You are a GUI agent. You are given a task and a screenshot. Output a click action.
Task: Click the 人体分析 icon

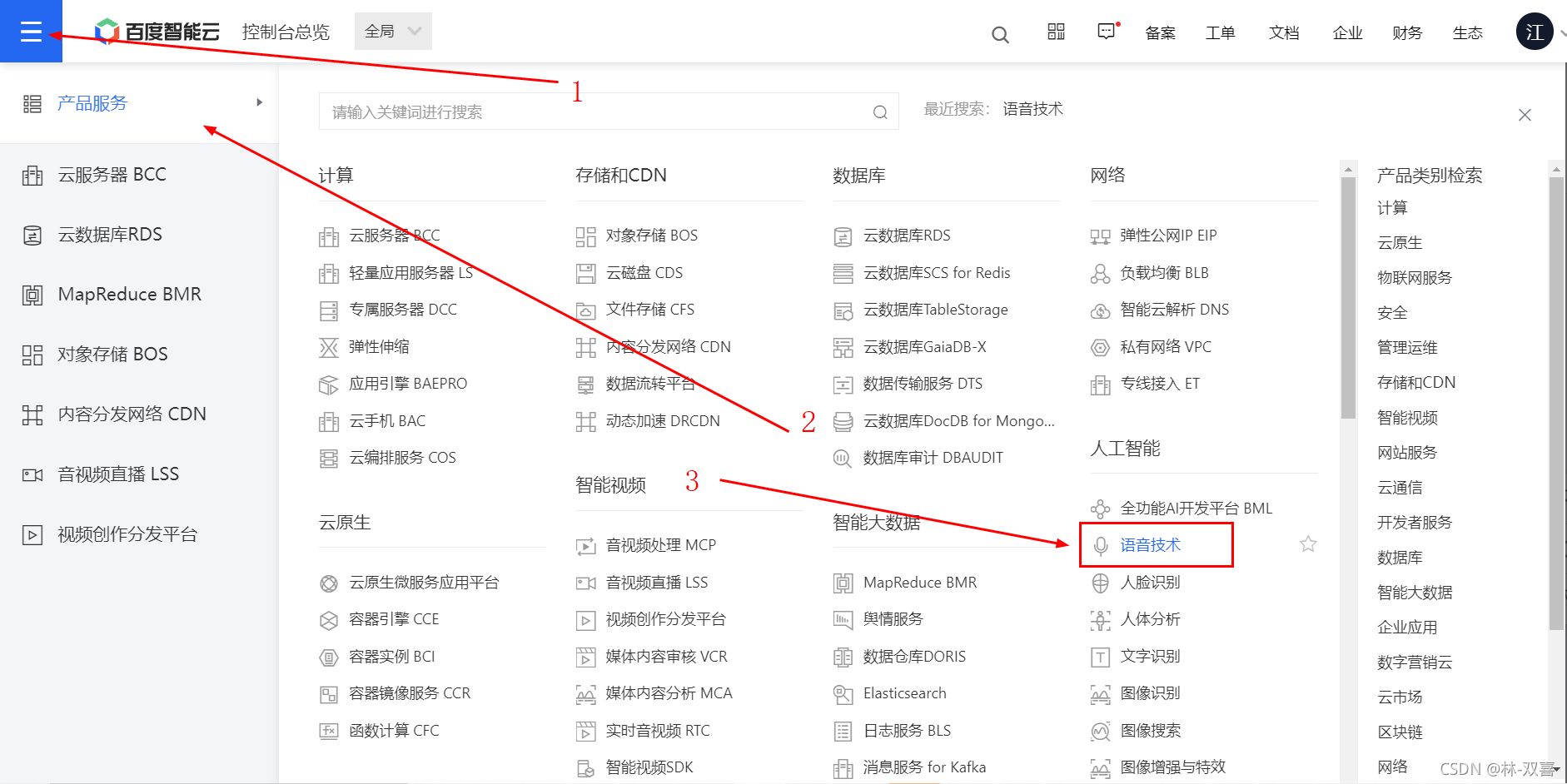(x=1100, y=620)
